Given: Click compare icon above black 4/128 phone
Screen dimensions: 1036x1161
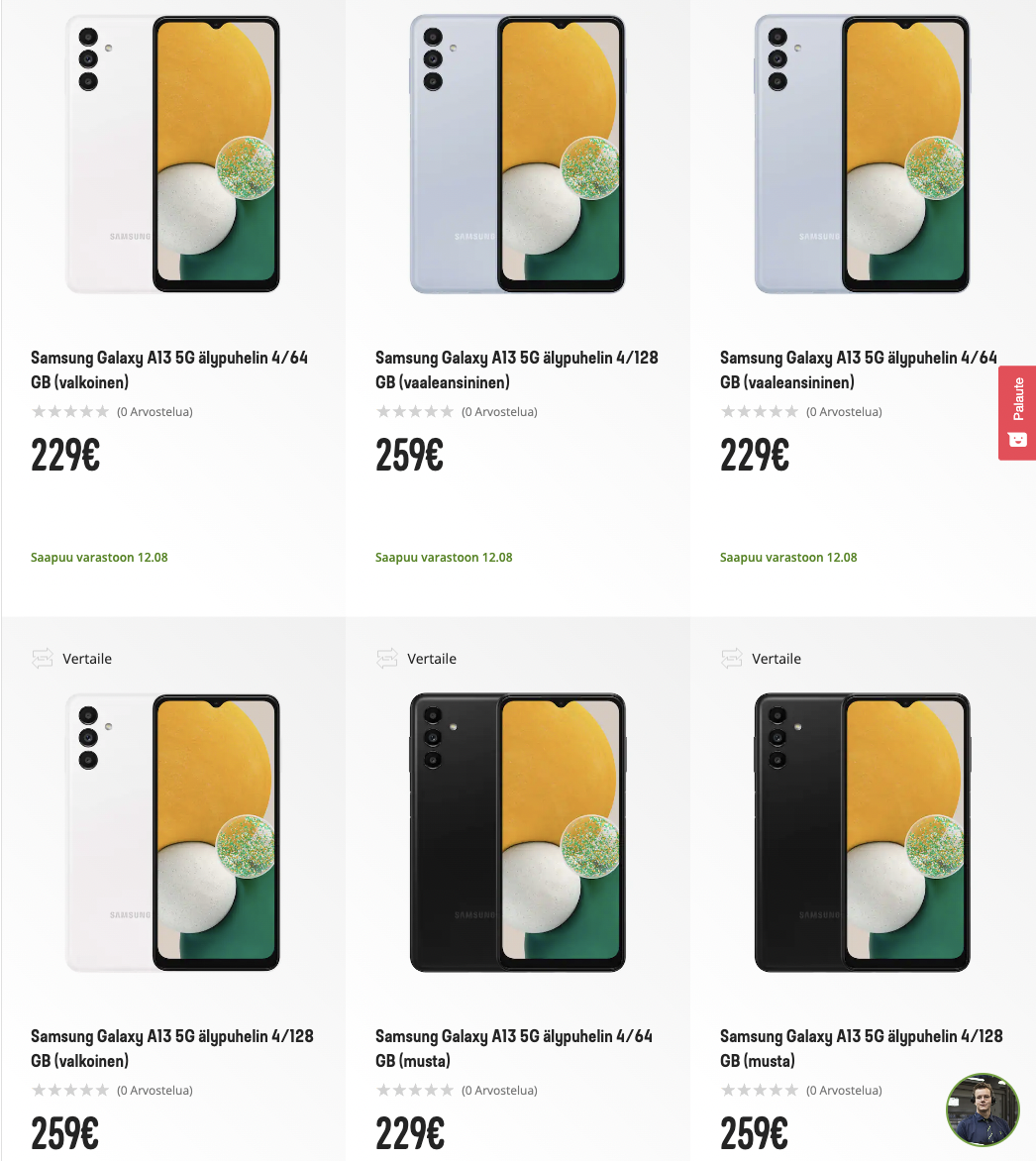Looking at the screenshot, I should [x=731, y=659].
